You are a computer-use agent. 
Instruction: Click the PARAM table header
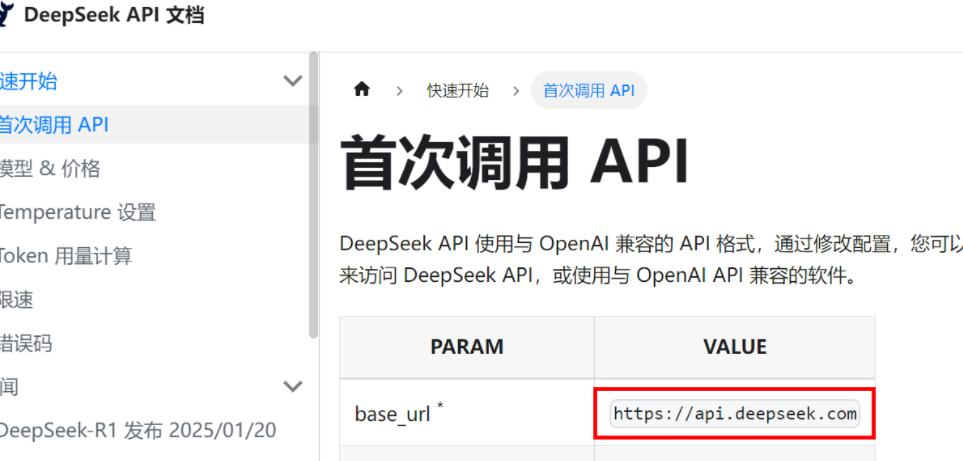pos(467,347)
